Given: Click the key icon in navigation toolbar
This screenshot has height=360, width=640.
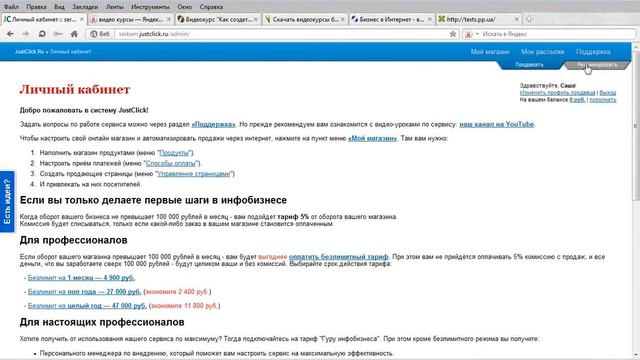Looking at the screenshot, I should (58, 34).
